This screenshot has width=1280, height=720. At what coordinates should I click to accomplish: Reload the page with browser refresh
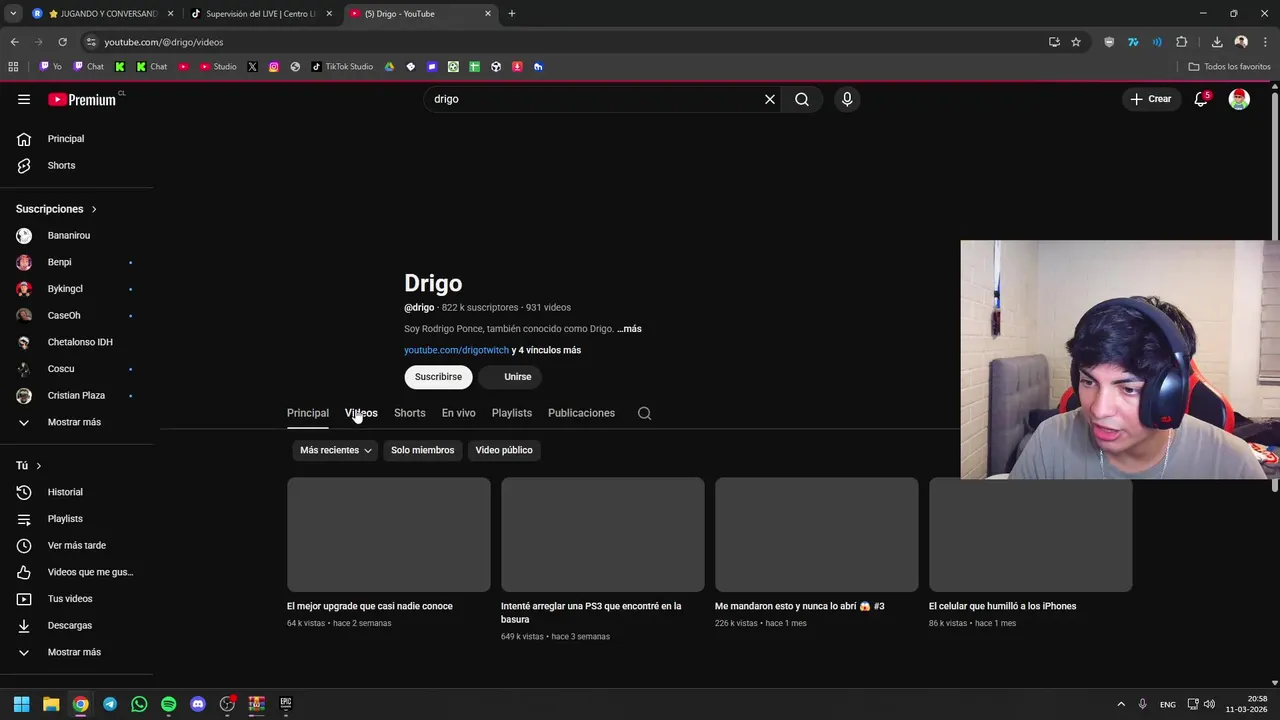(x=62, y=42)
